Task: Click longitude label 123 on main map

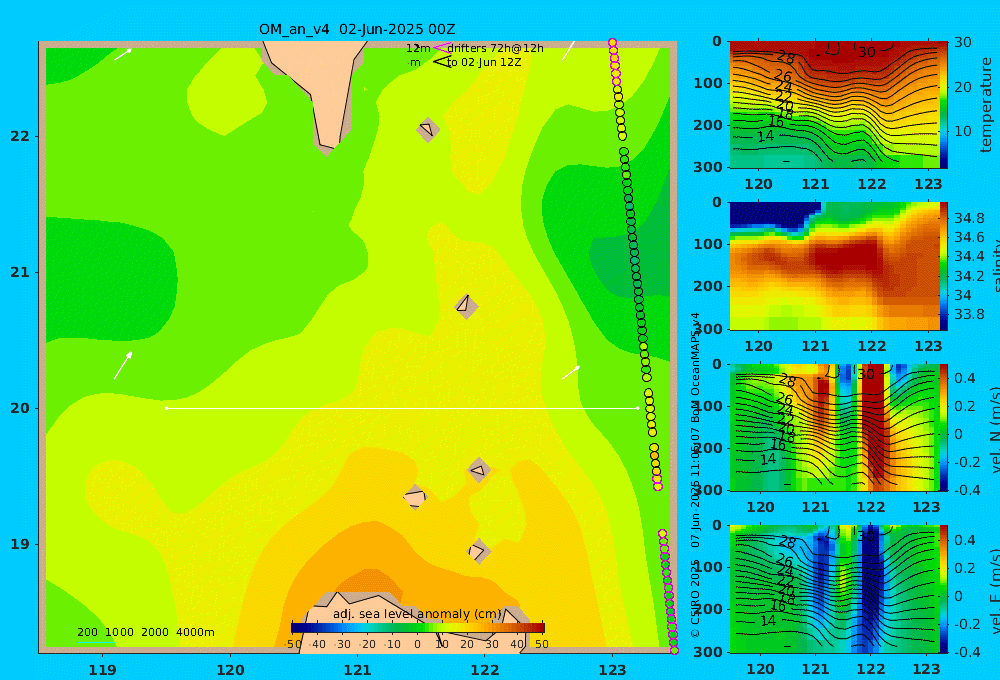Action: (x=613, y=670)
